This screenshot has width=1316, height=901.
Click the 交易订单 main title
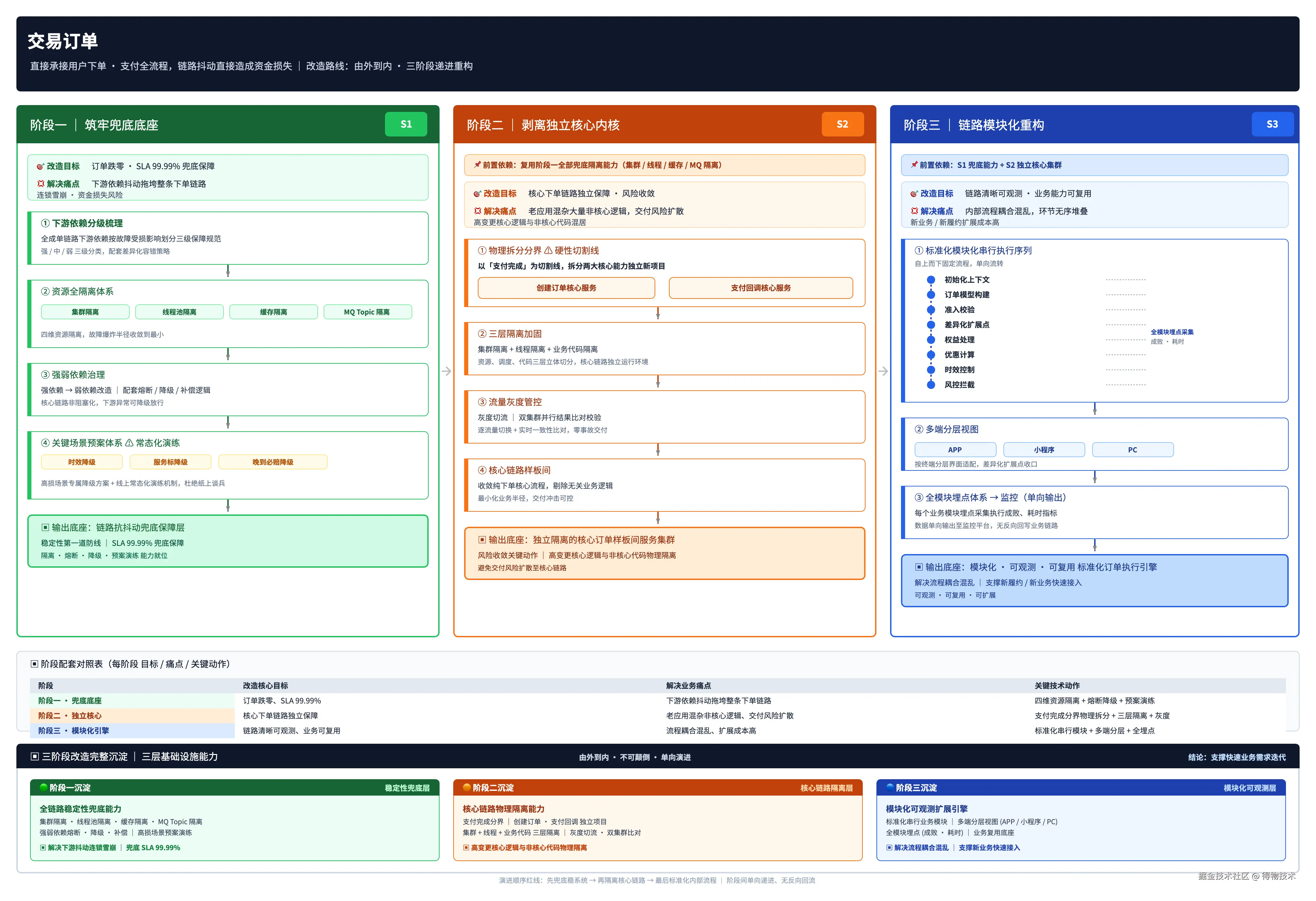[x=63, y=41]
